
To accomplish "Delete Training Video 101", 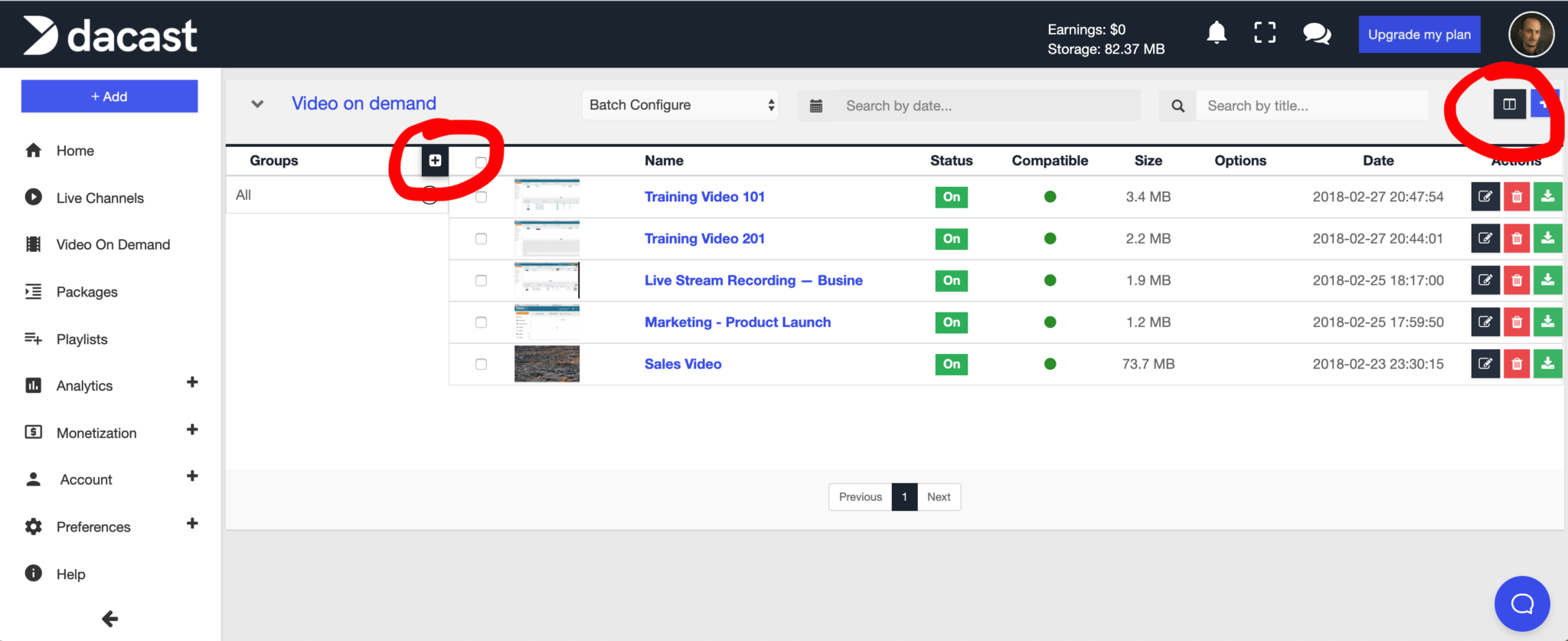I will (1517, 197).
